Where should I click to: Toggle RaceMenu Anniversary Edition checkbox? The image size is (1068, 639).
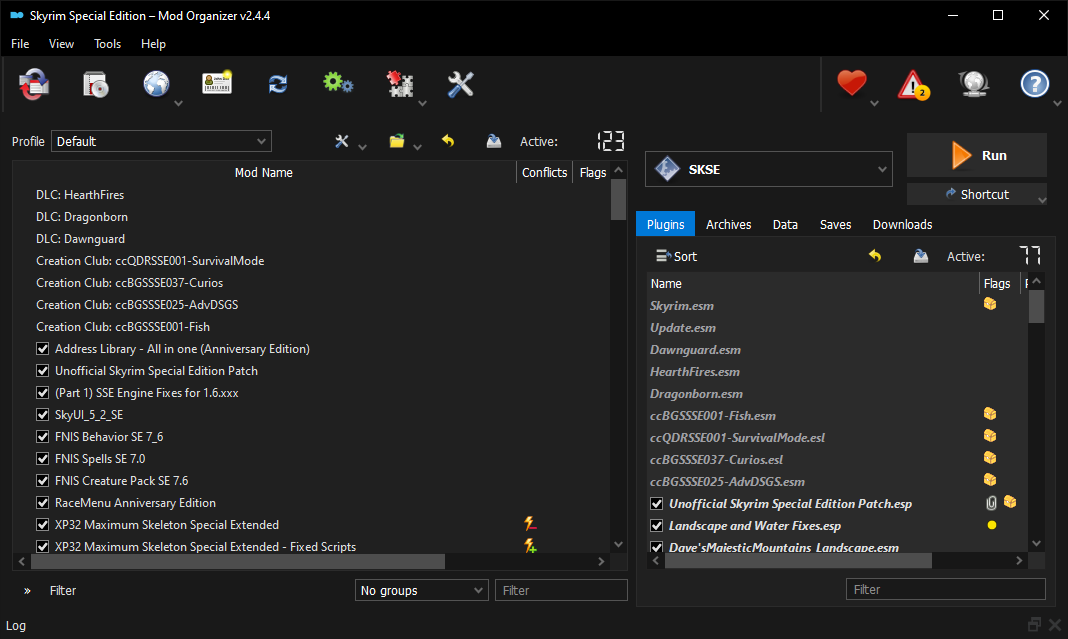coord(42,503)
